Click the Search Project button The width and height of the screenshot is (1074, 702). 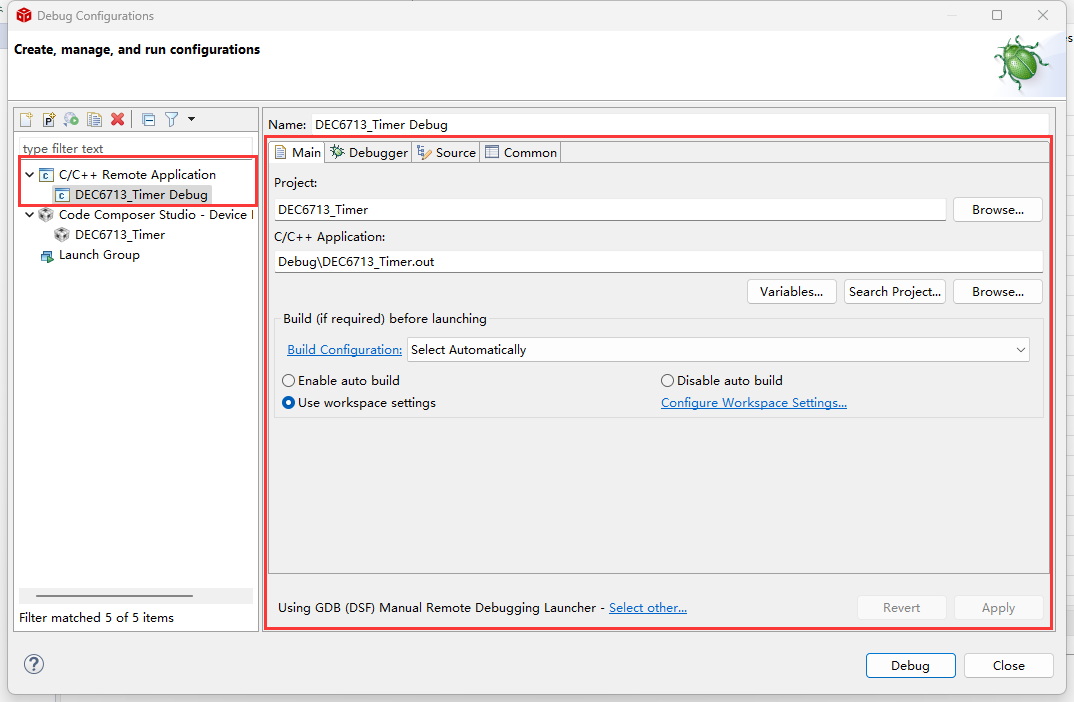pyautogui.click(x=894, y=292)
